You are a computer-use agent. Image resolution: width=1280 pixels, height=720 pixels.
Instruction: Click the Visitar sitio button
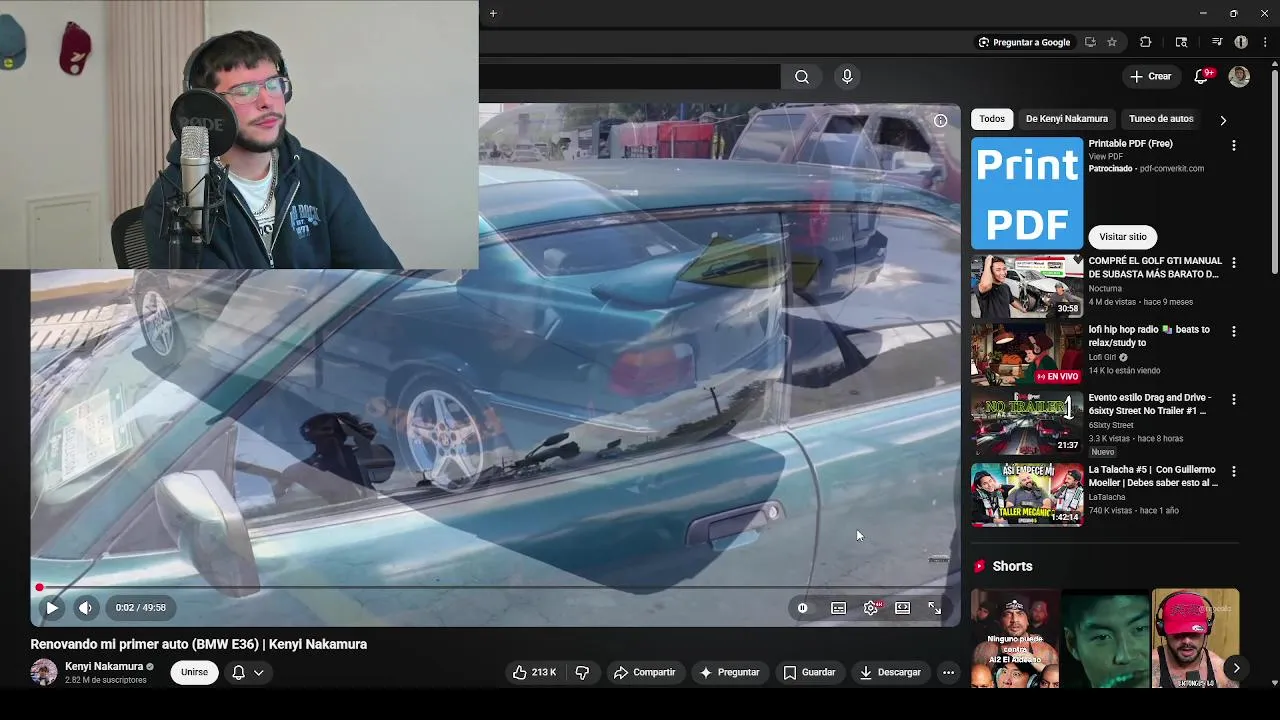click(1123, 237)
